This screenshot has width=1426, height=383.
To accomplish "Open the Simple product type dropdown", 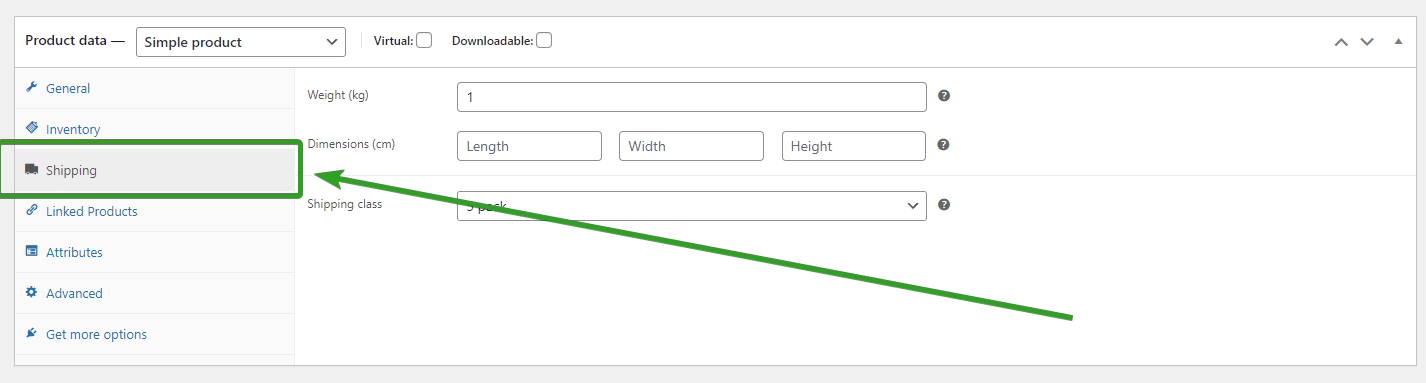I will click(x=241, y=42).
